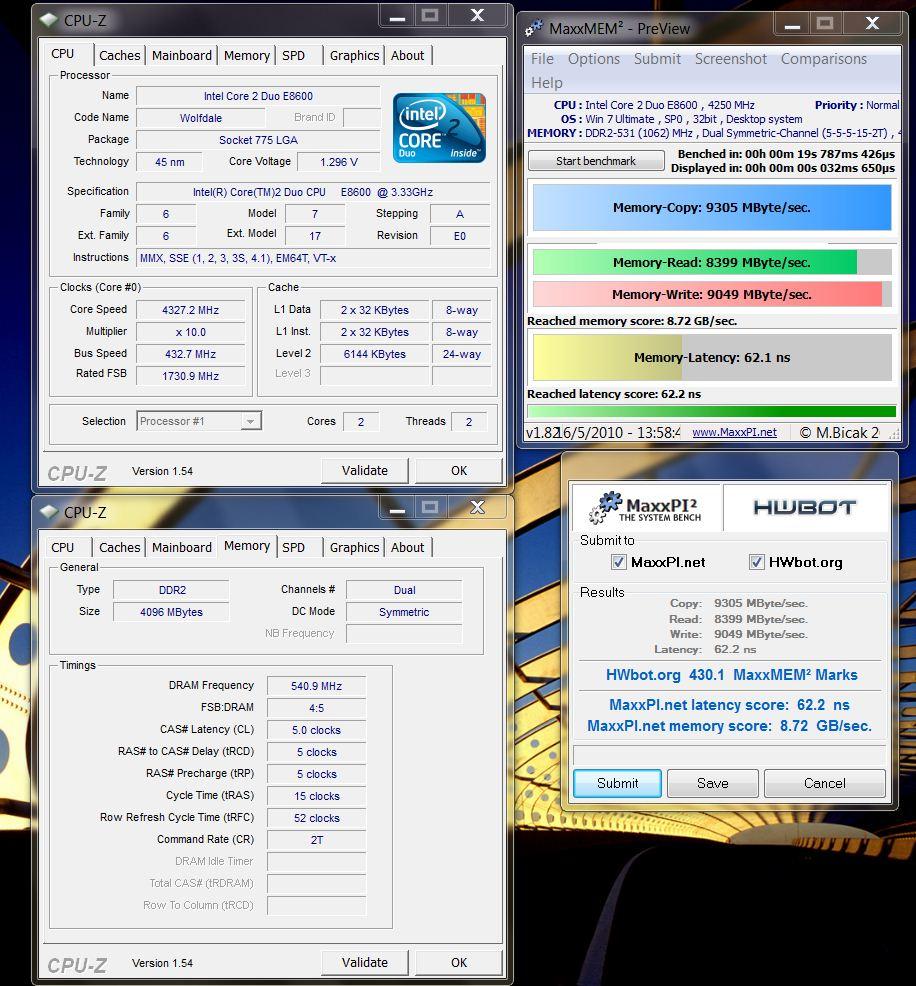Viewport: 916px width, 986px height.
Task: Open SPD tab in bottom CPU-Z window
Action: tap(293, 547)
